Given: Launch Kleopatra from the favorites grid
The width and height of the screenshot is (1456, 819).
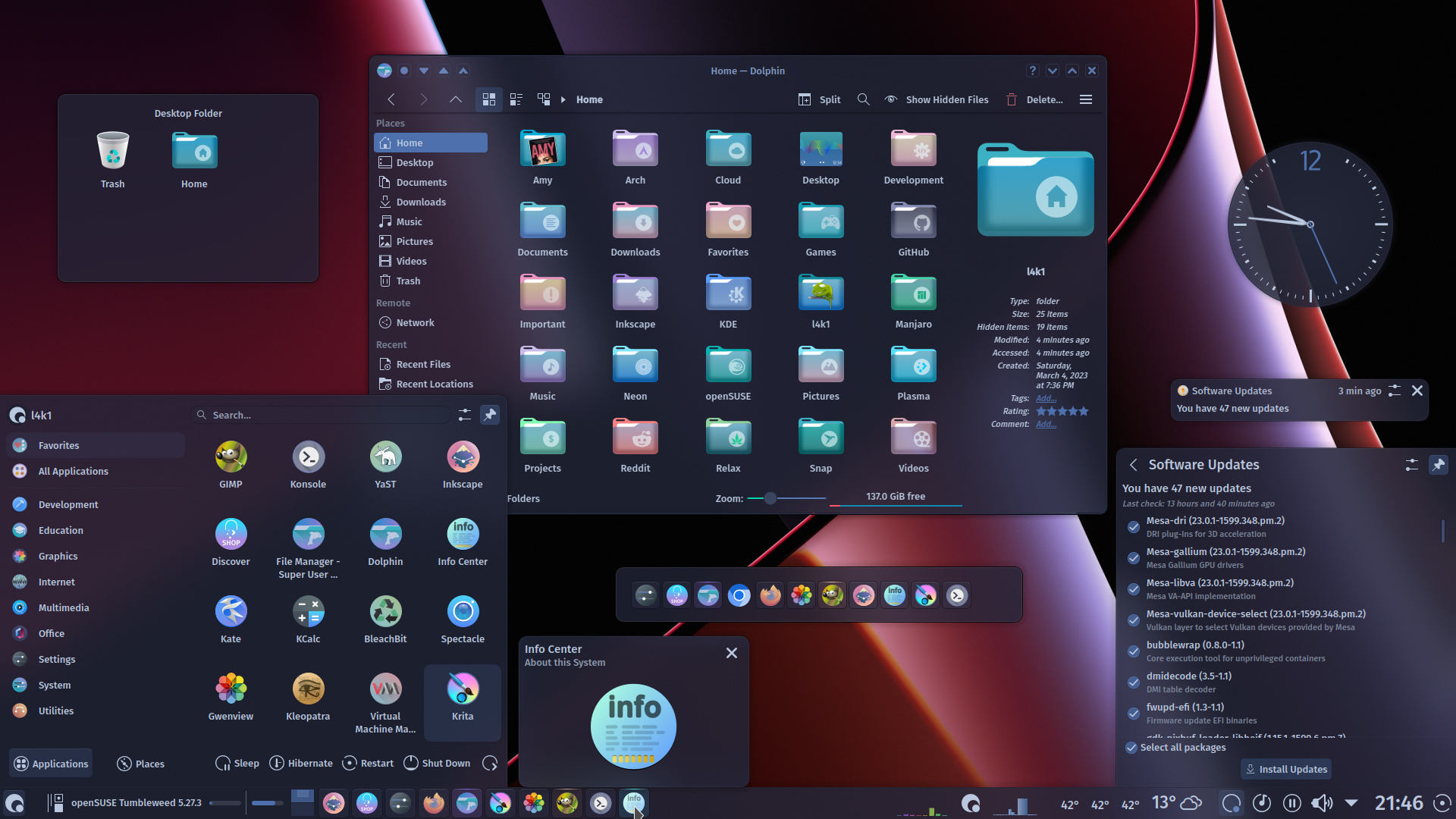Looking at the screenshot, I should pos(308,696).
